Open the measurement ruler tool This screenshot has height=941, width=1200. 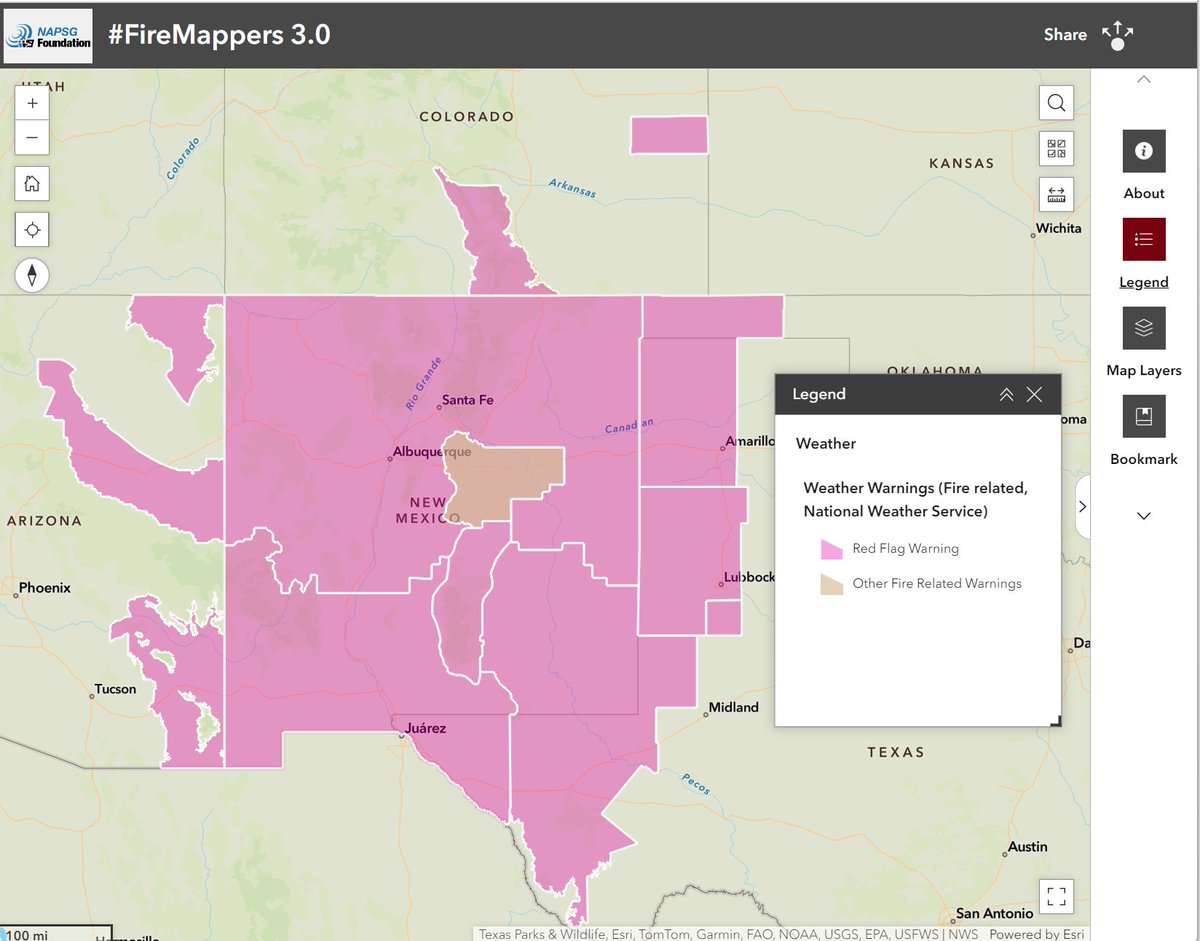click(1056, 194)
